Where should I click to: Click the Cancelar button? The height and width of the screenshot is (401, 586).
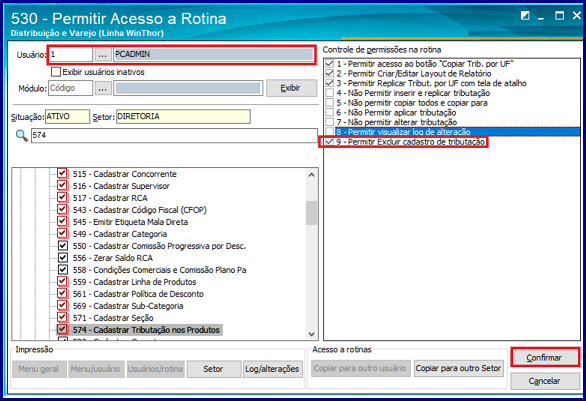tap(544, 381)
